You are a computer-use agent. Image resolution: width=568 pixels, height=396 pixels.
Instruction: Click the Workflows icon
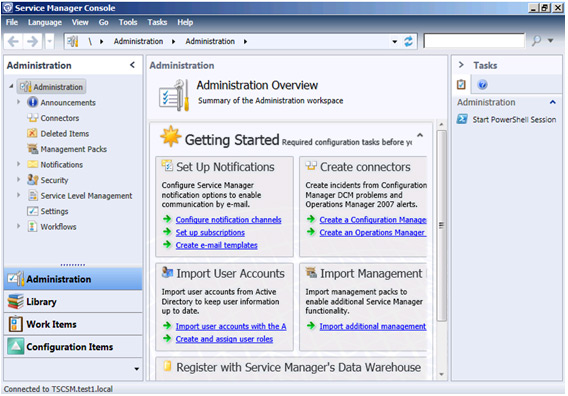tap(32, 226)
